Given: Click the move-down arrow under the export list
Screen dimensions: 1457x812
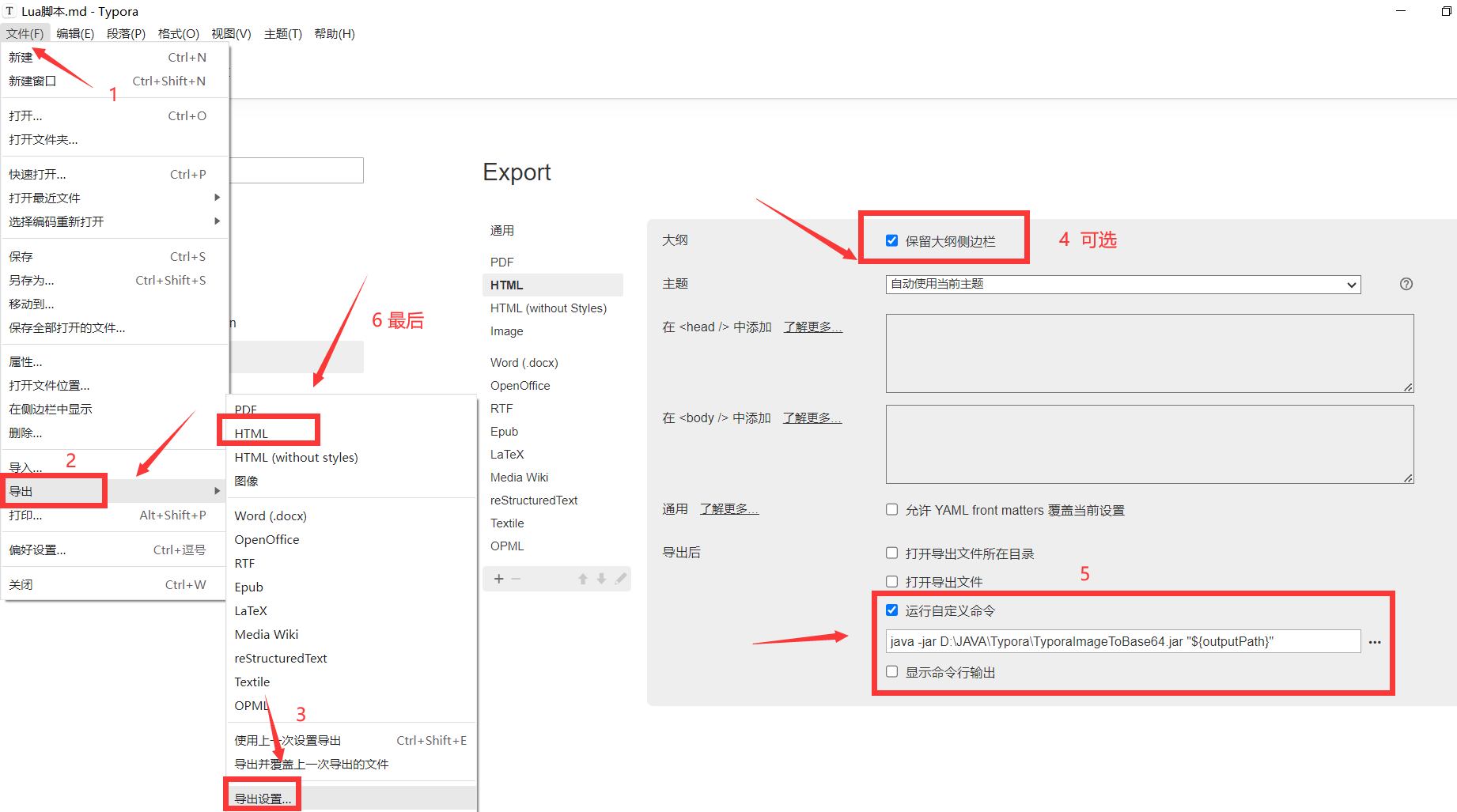Looking at the screenshot, I should [x=601, y=579].
